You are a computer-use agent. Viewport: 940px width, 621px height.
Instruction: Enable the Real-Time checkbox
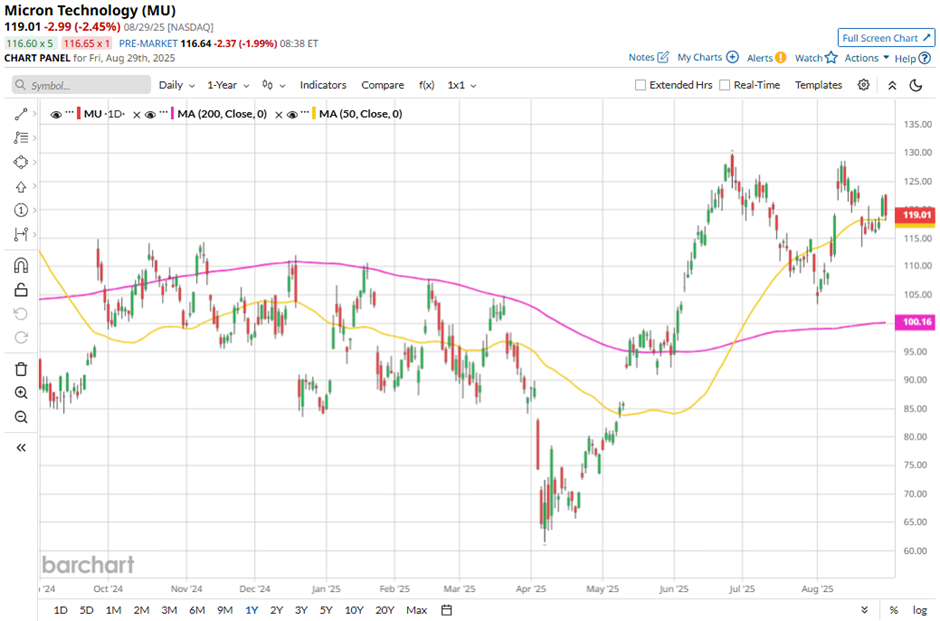(x=725, y=85)
